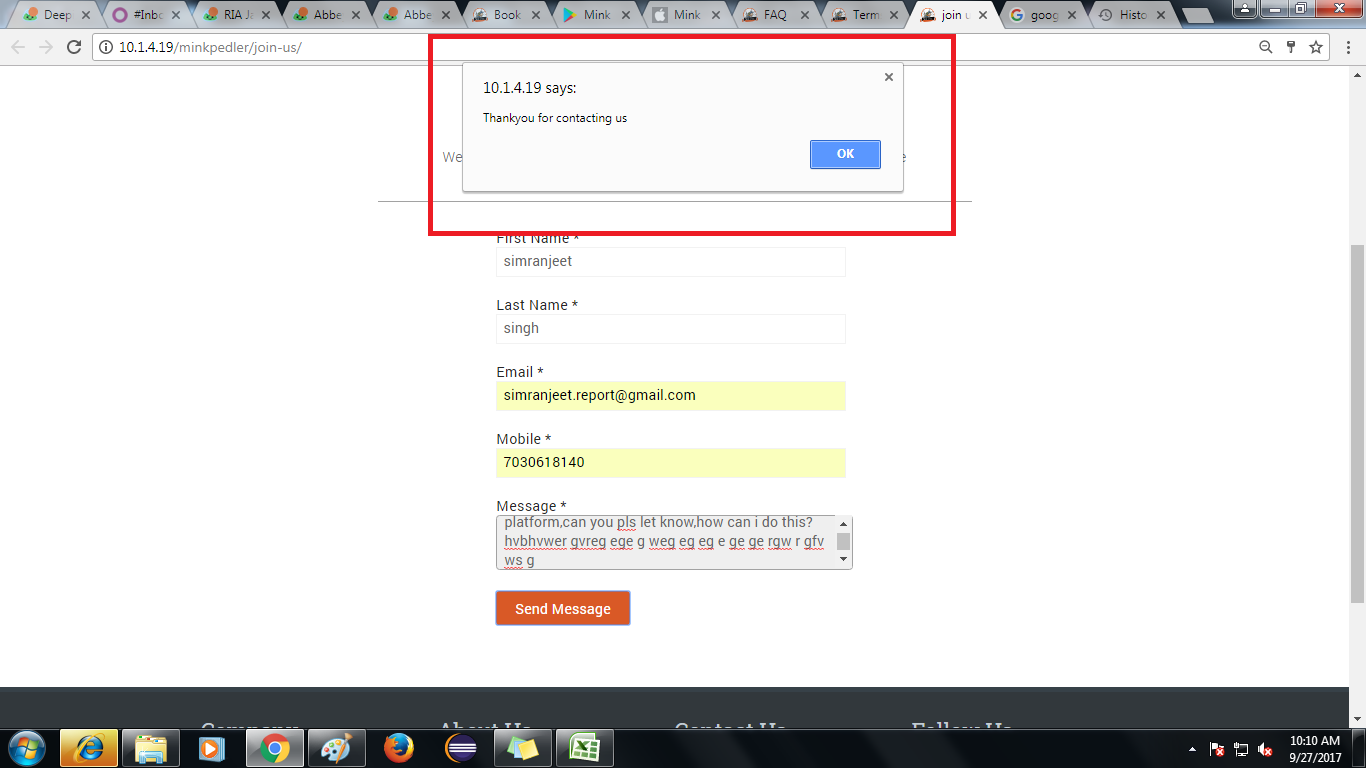Click the Send Message button

[563, 608]
